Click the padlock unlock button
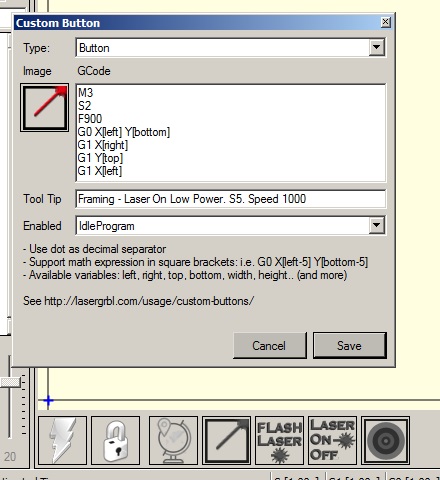Viewport: 440px width, 480px height. coord(115,440)
